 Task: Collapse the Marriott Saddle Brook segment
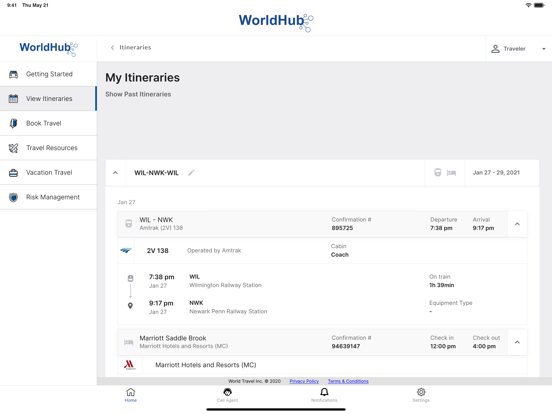pos(517,342)
